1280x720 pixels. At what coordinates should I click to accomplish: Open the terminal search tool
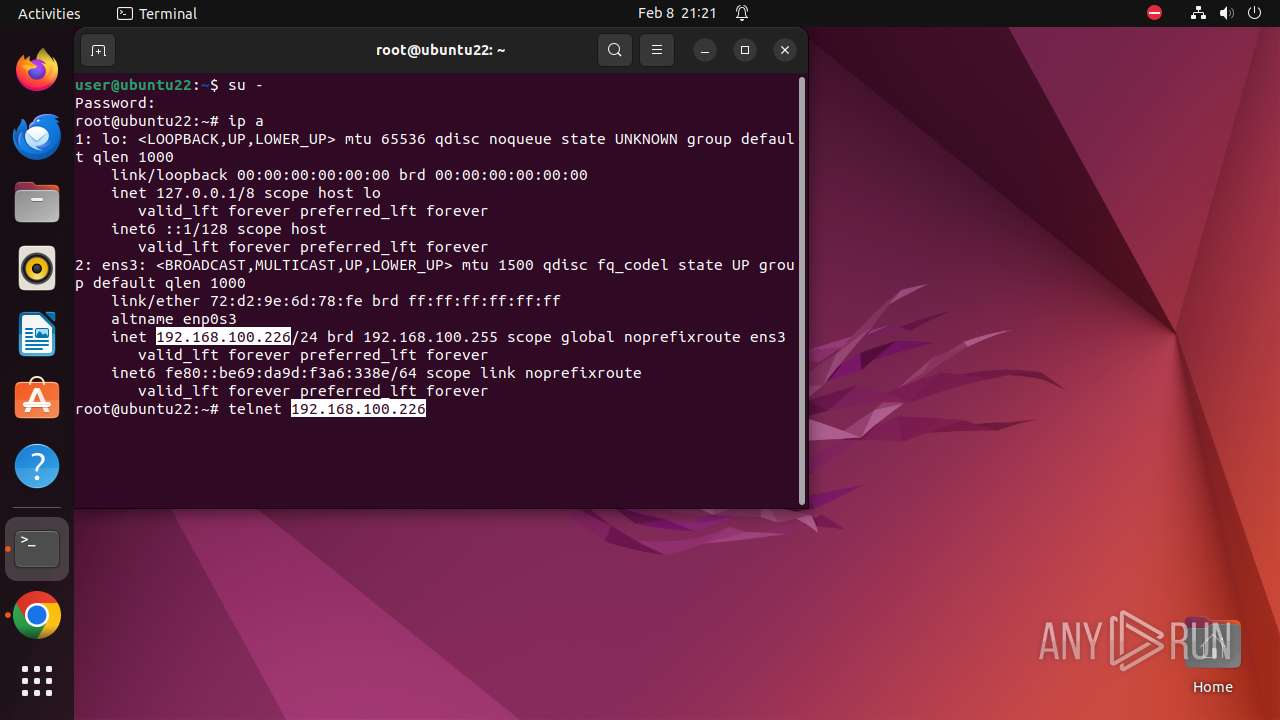[x=615, y=50]
